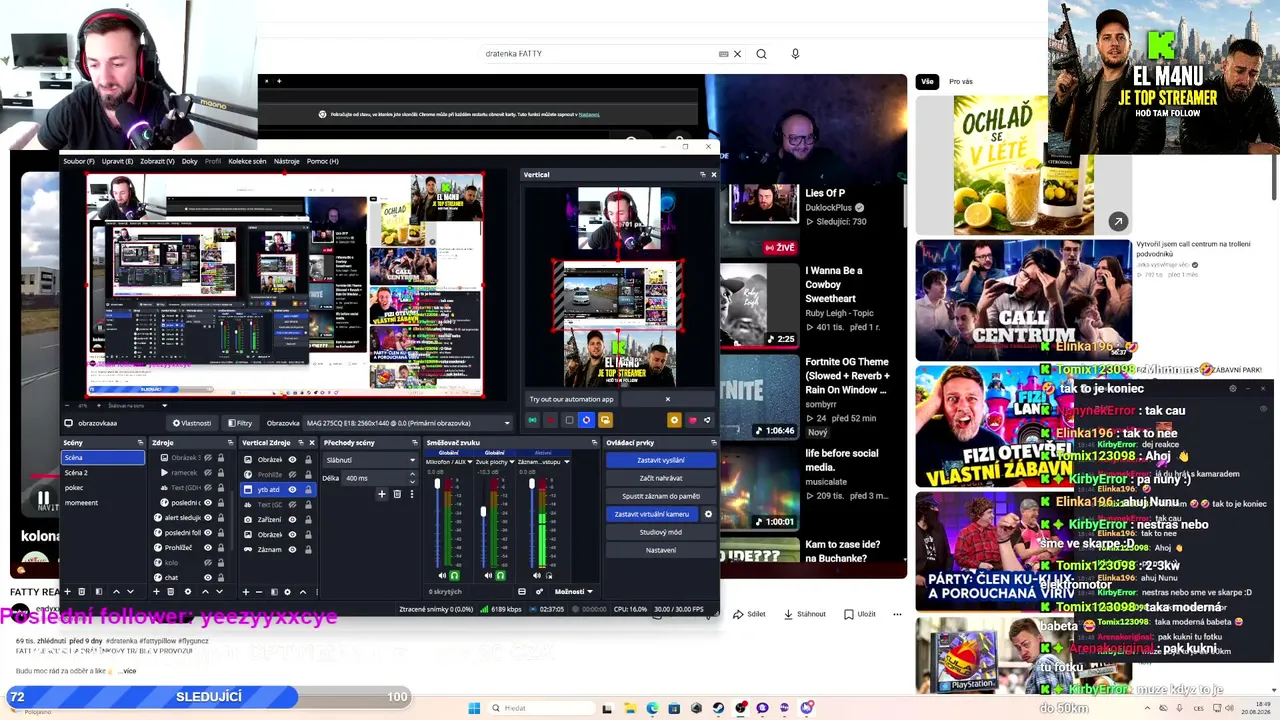The image size is (1280, 720).
Task: Add a scene transition with plus icon
Action: click(x=381, y=494)
